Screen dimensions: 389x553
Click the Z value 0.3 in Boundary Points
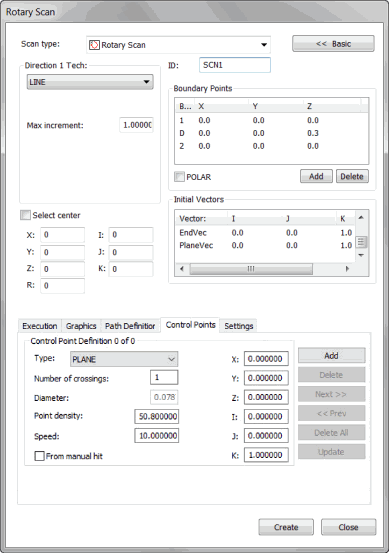(x=312, y=133)
